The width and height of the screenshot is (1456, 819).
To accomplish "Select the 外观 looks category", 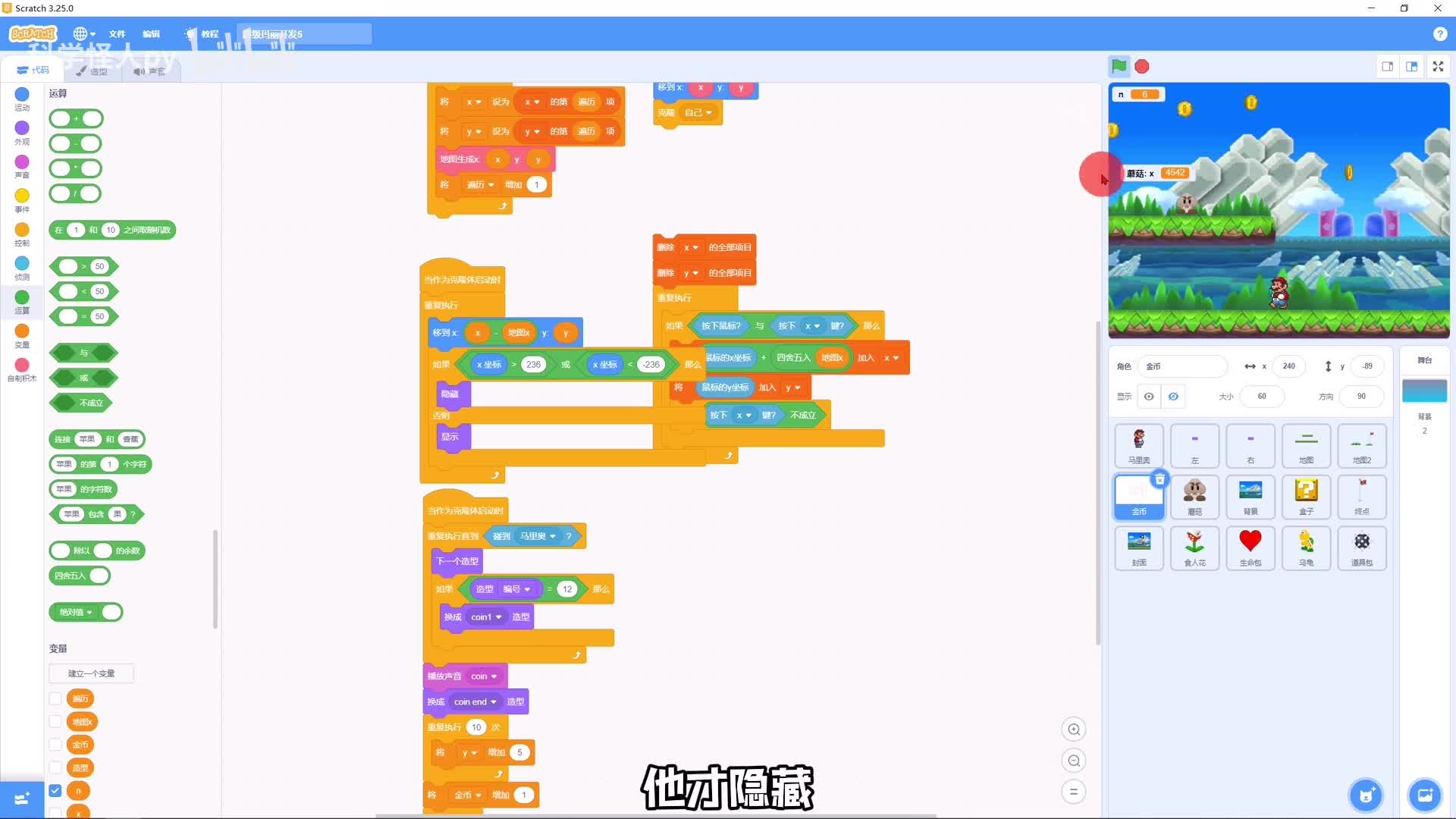I will point(22,133).
